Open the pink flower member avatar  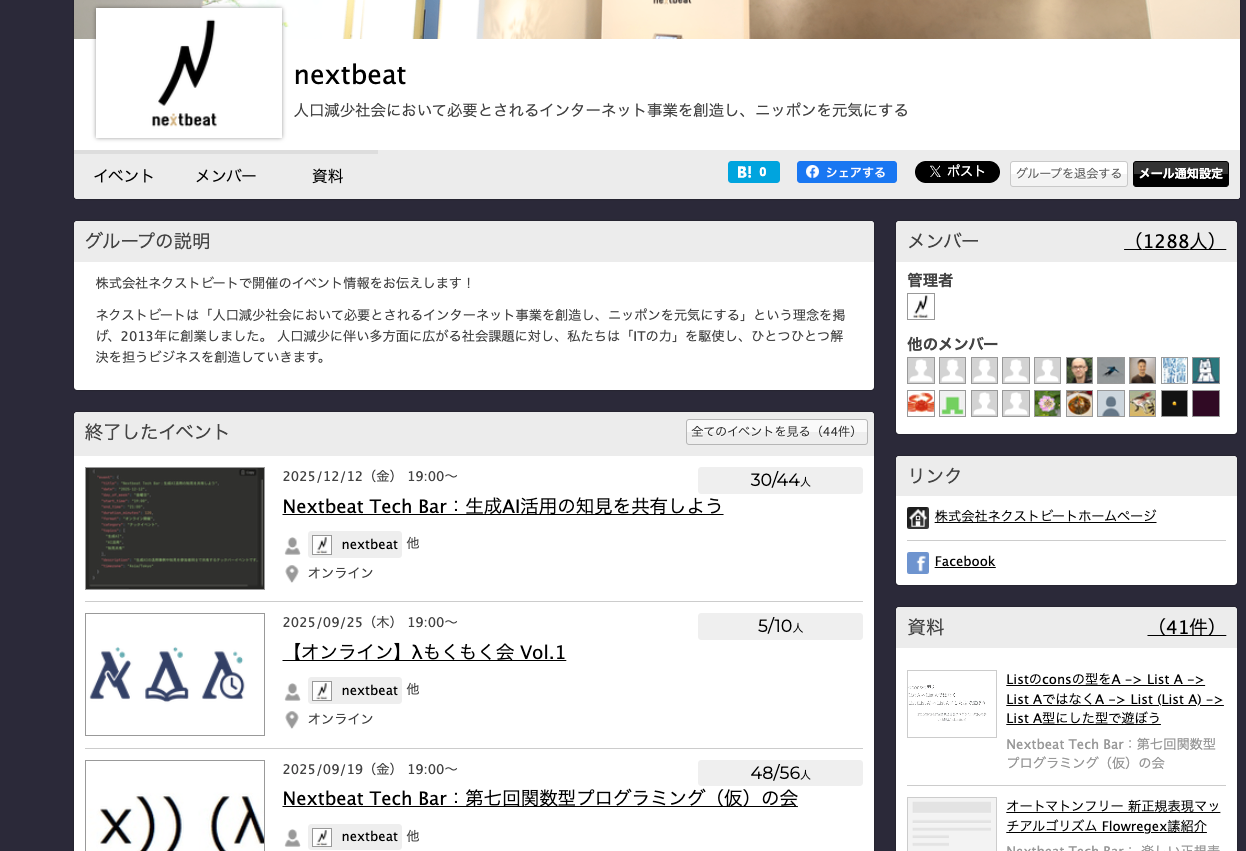tap(1048, 403)
